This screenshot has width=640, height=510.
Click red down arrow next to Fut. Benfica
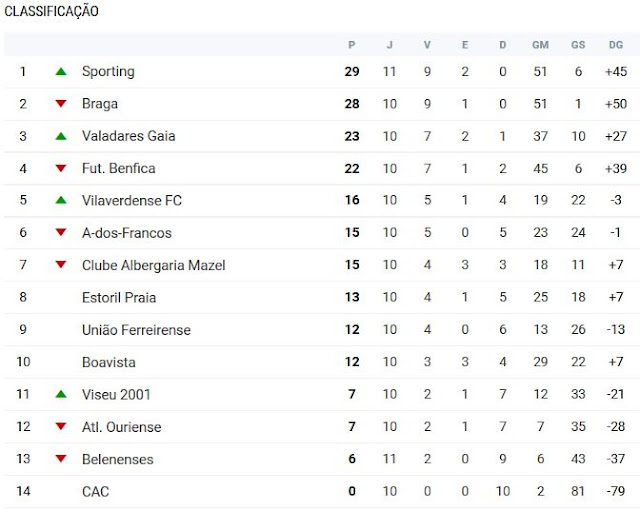pos(61,168)
